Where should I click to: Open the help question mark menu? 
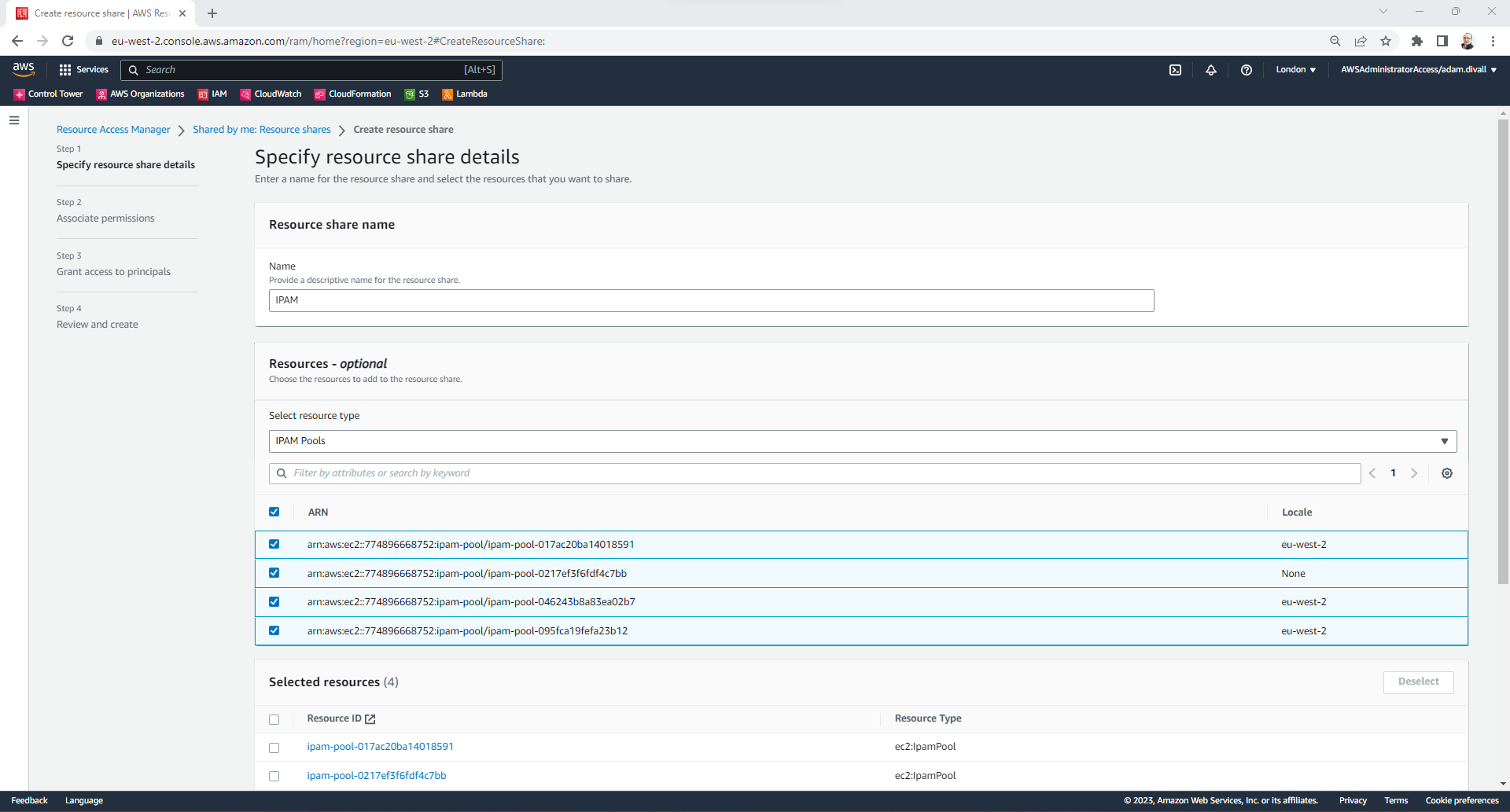point(1247,70)
